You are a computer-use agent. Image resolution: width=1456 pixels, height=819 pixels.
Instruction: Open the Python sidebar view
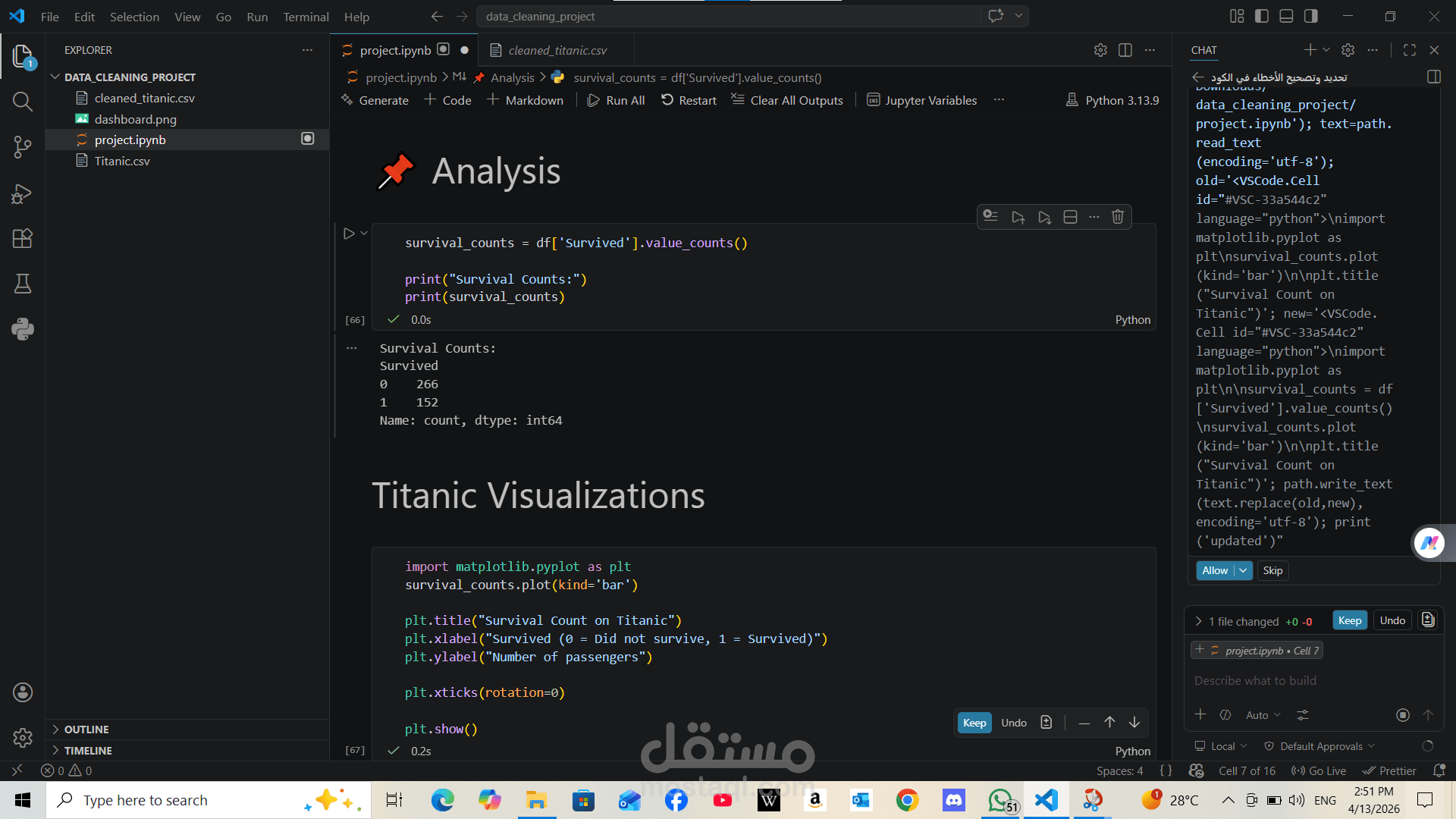(x=22, y=329)
